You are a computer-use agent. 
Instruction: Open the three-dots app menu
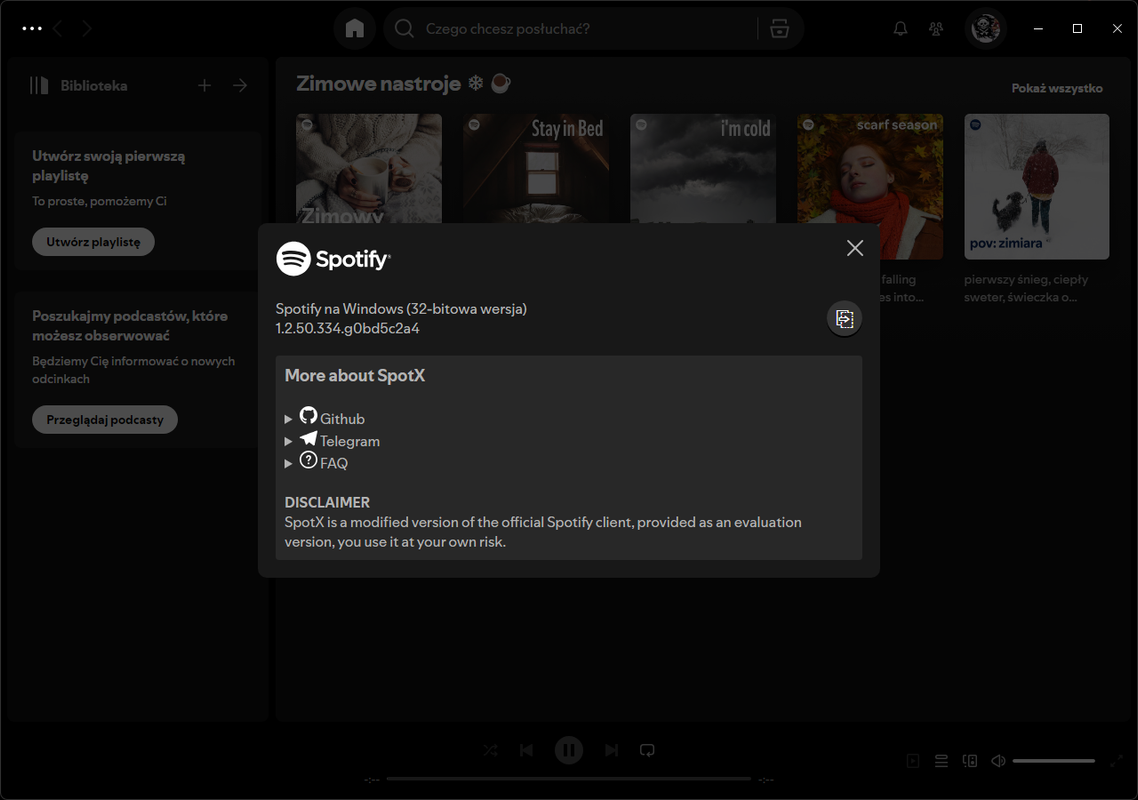32,28
